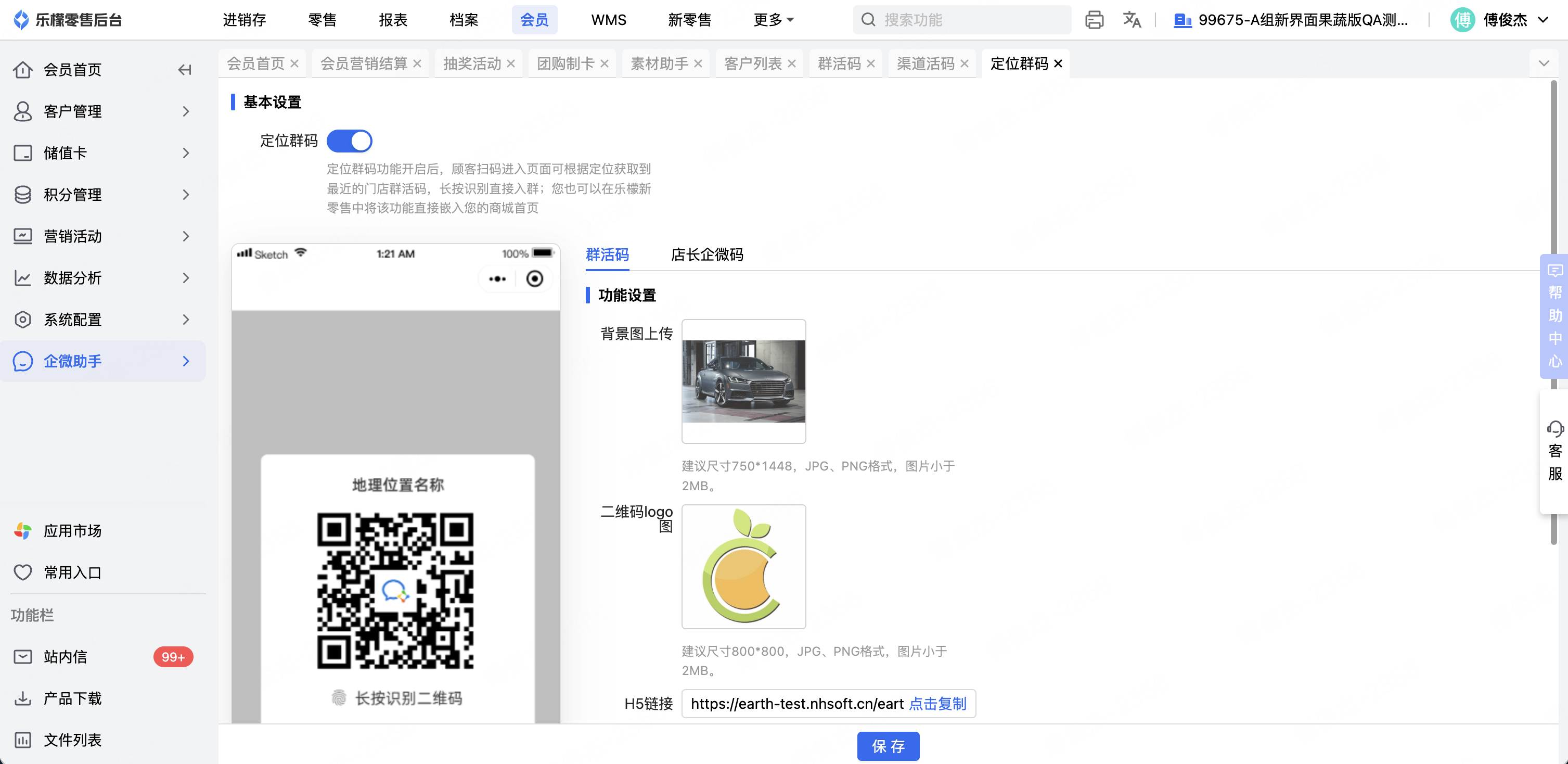Switch to 店长企微码 tab

pos(706,254)
